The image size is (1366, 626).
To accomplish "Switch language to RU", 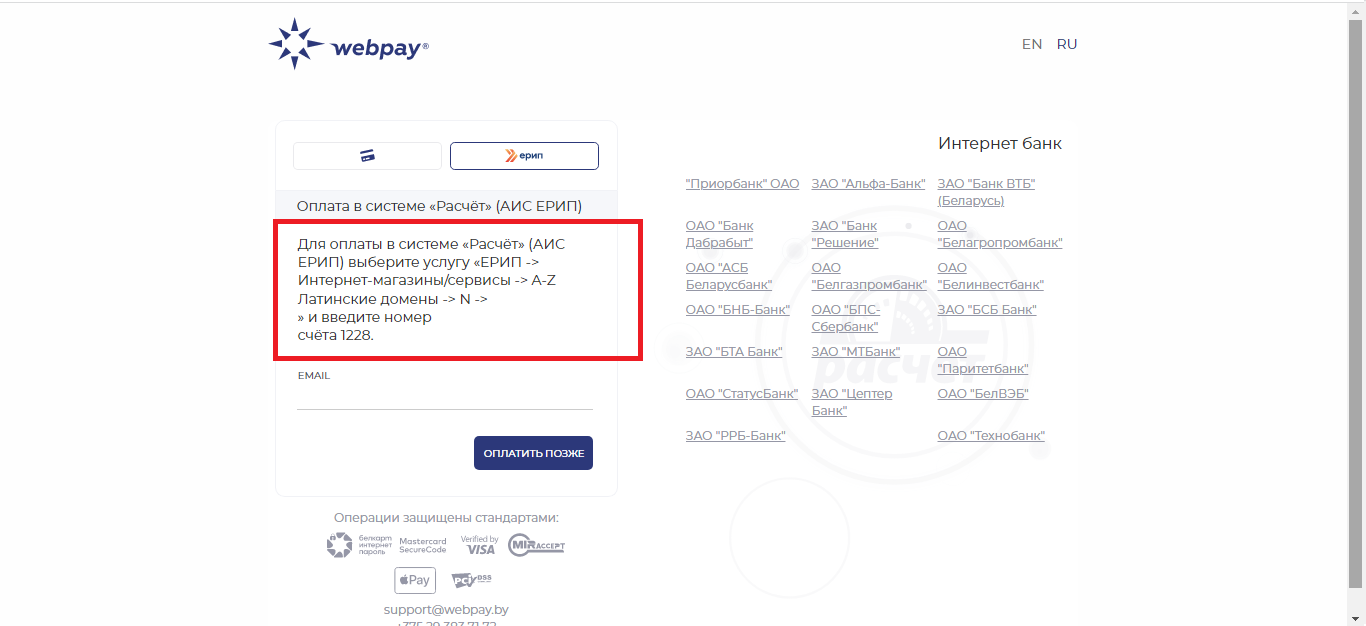I will [x=1067, y=44].
